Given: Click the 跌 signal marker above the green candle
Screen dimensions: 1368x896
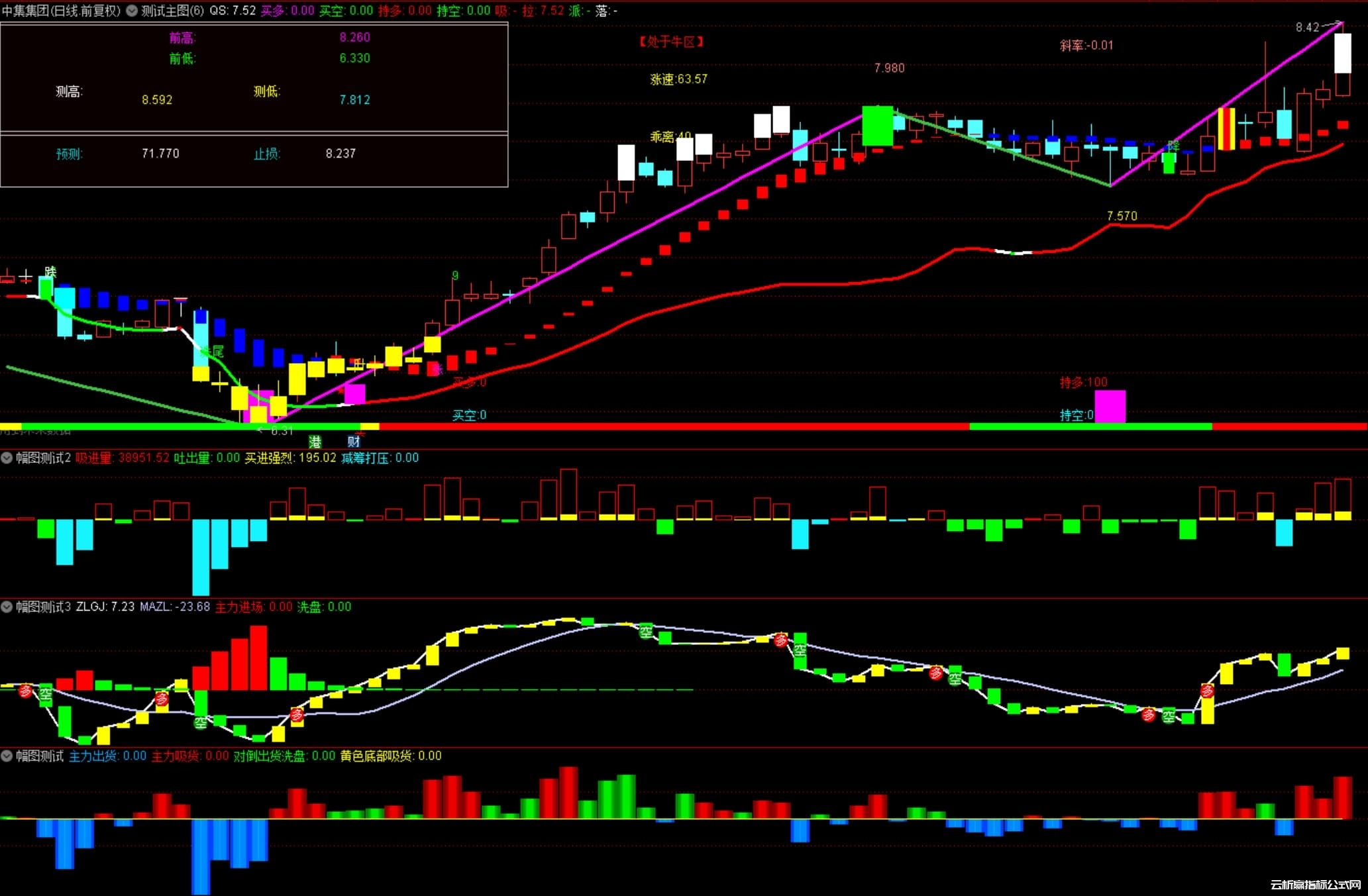Looking at the screenshot, I should tap(50, 272).
